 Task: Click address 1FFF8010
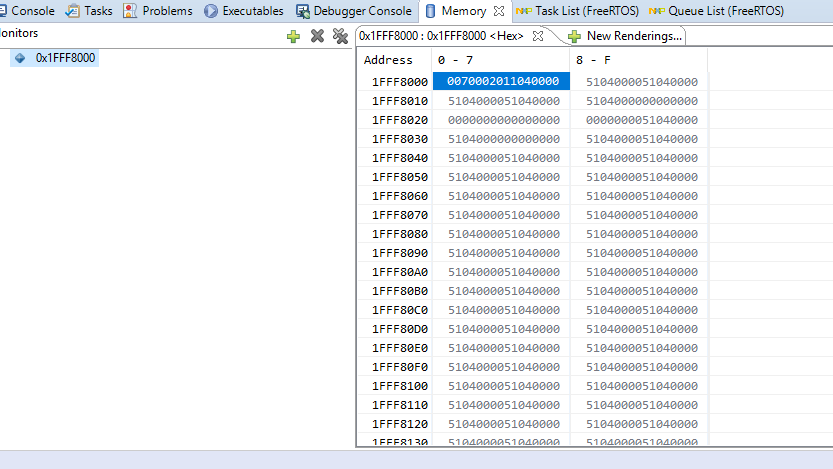(x=400, y=101)
